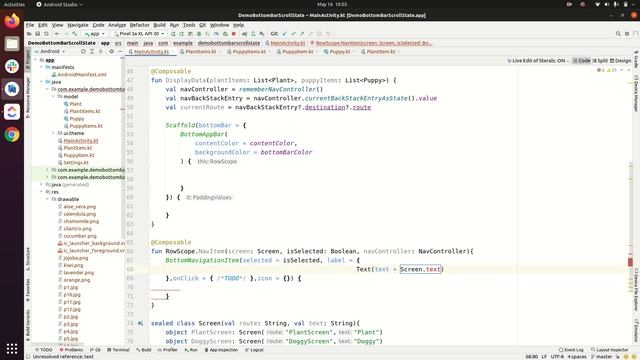Click the Save All toolbar icon
Screen dimensions: 640x360
tap(38, 34)
